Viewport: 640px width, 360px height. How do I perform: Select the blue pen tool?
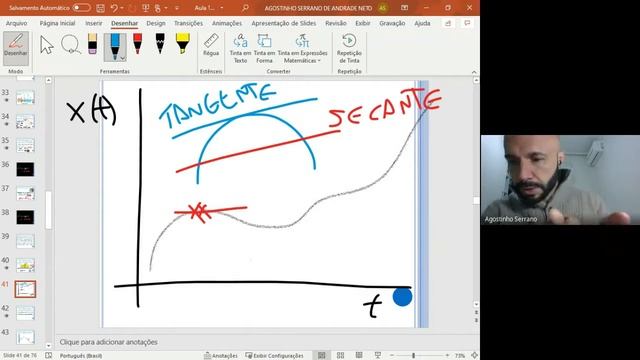115,45
